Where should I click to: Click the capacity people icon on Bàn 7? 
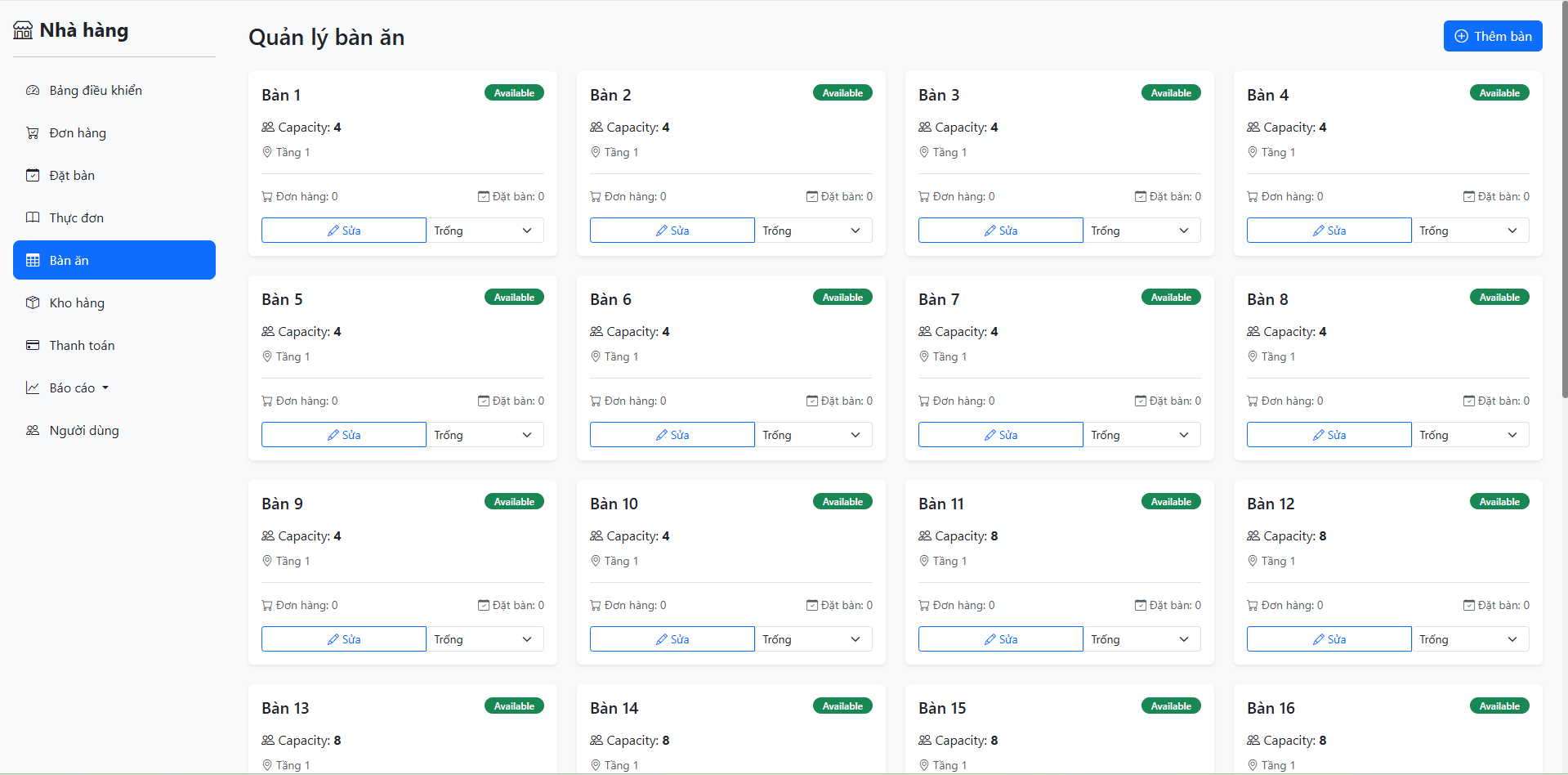925,331
